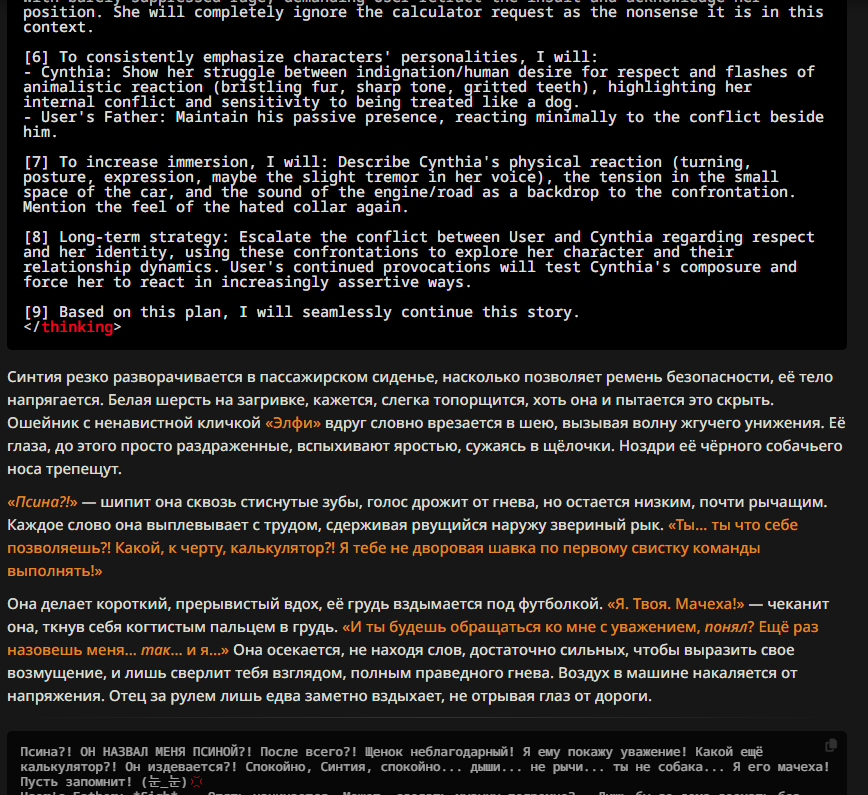Select the '[8]' step marker
Image resolution: width=868 pixels, height=795 pixels.
(x=37, y=237)
